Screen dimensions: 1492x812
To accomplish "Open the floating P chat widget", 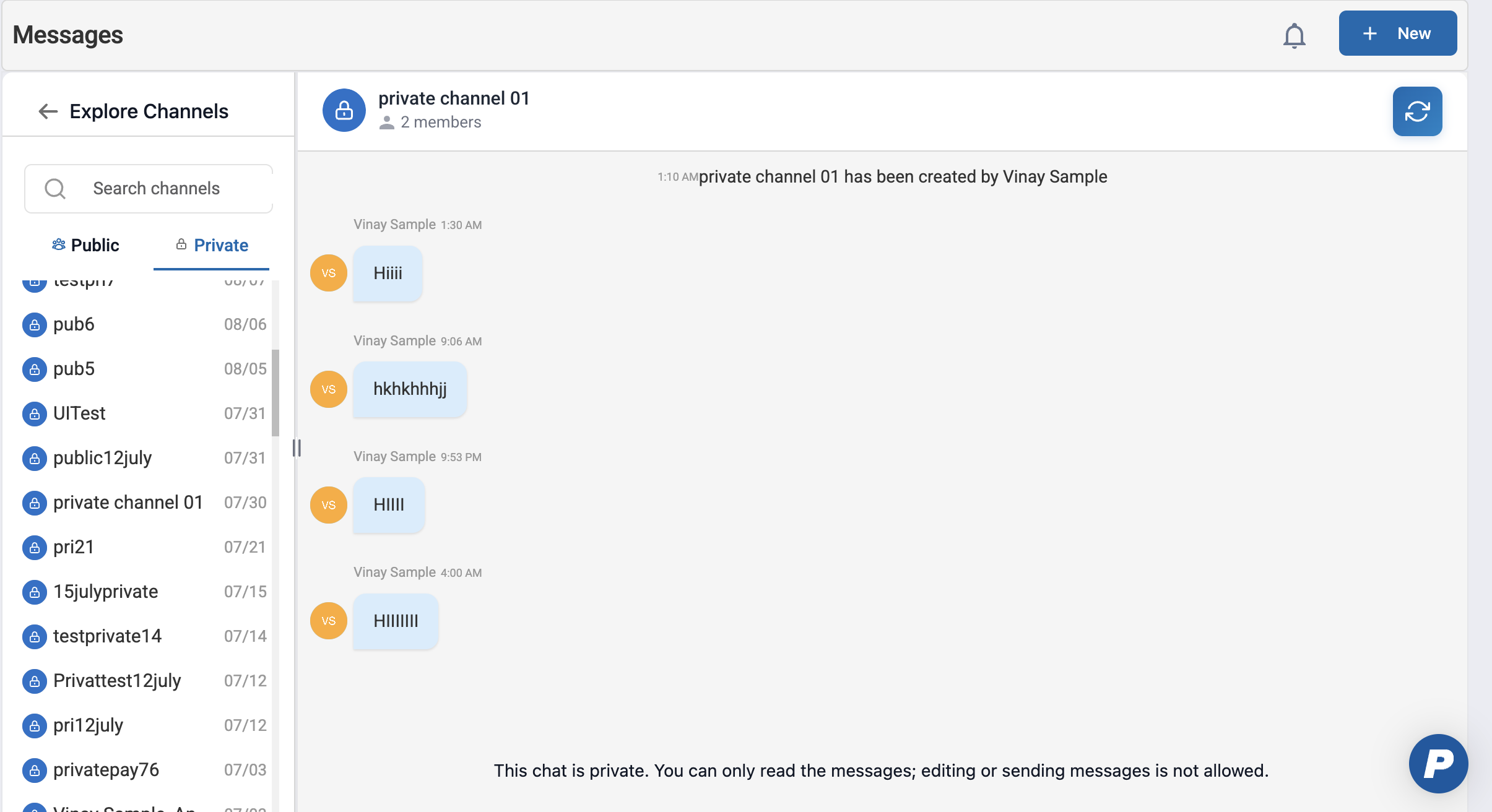I will pos(1438,763).
